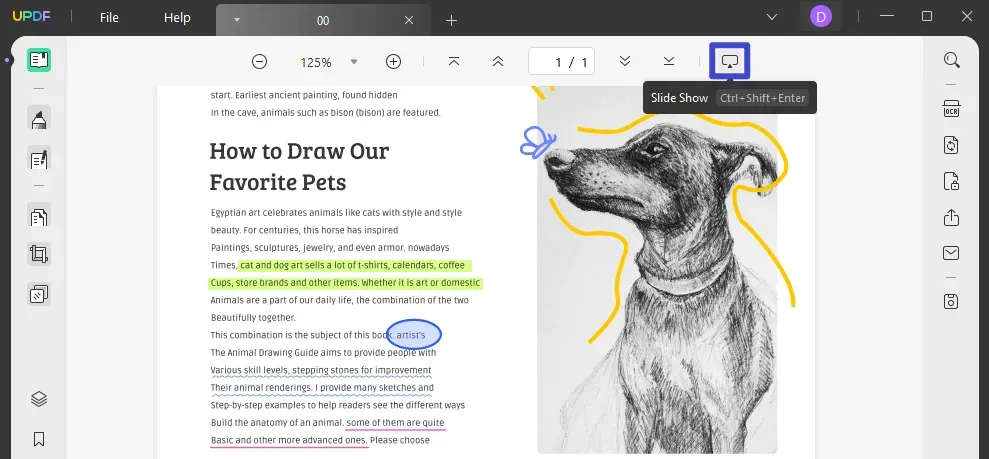Click the zoom out minus button
Image resolution: width=989 pixels, height=459 pixels.
[259, 61]
